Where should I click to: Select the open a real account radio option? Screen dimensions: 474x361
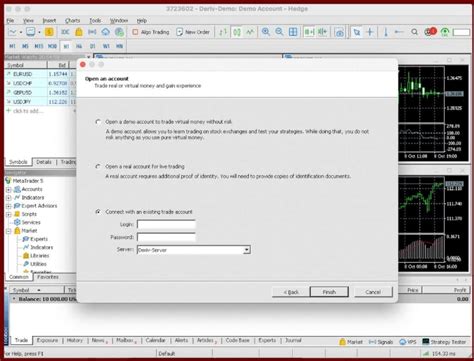[98, 166]
